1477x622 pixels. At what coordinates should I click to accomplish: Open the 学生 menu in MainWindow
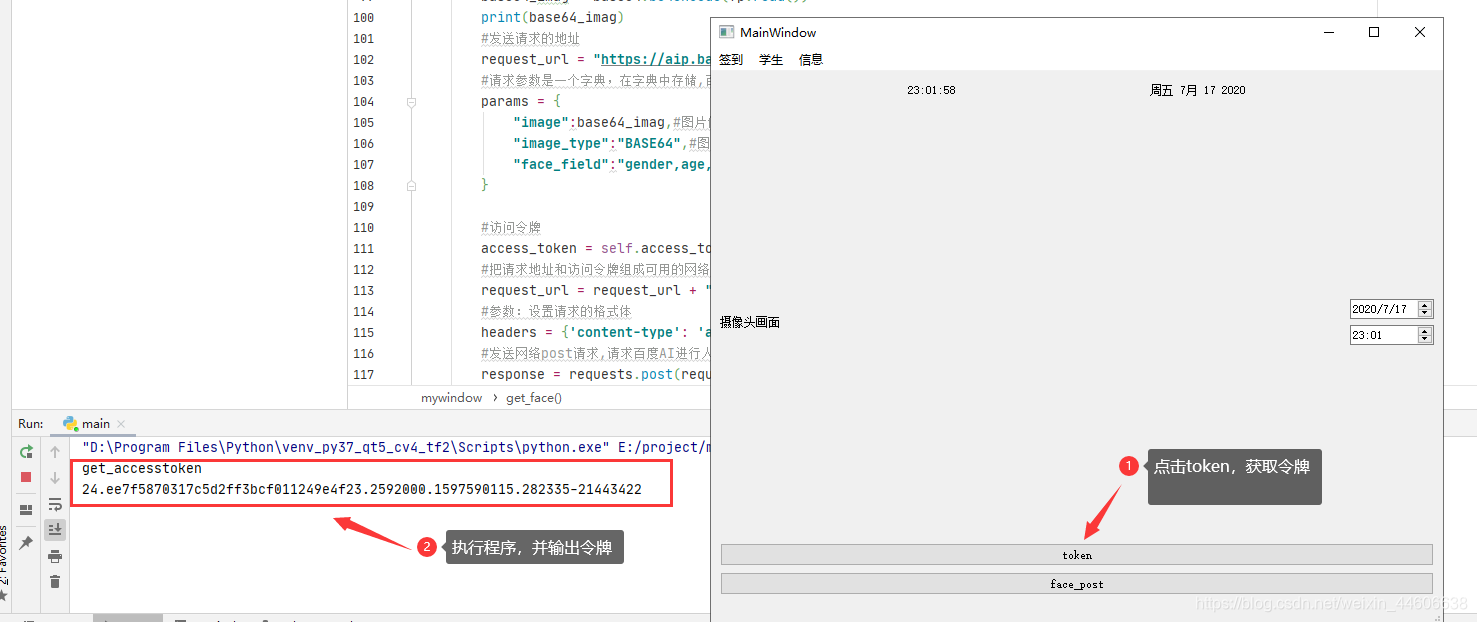click(771, 60)
